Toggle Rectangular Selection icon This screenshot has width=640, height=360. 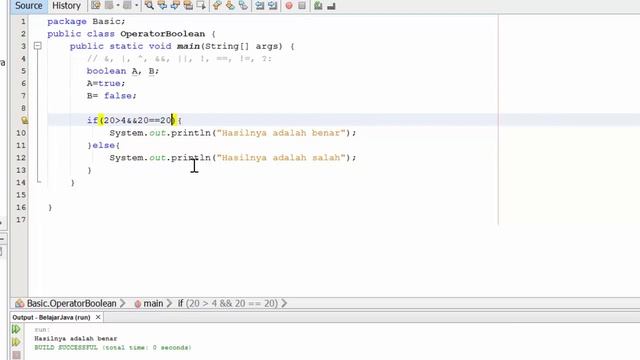click(x=201, y=5)
